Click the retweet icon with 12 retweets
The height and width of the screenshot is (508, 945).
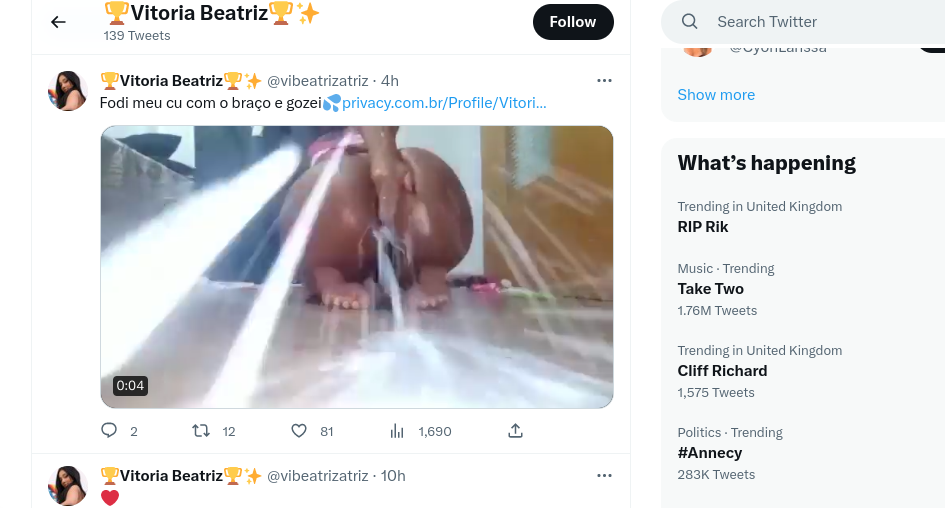201,431
